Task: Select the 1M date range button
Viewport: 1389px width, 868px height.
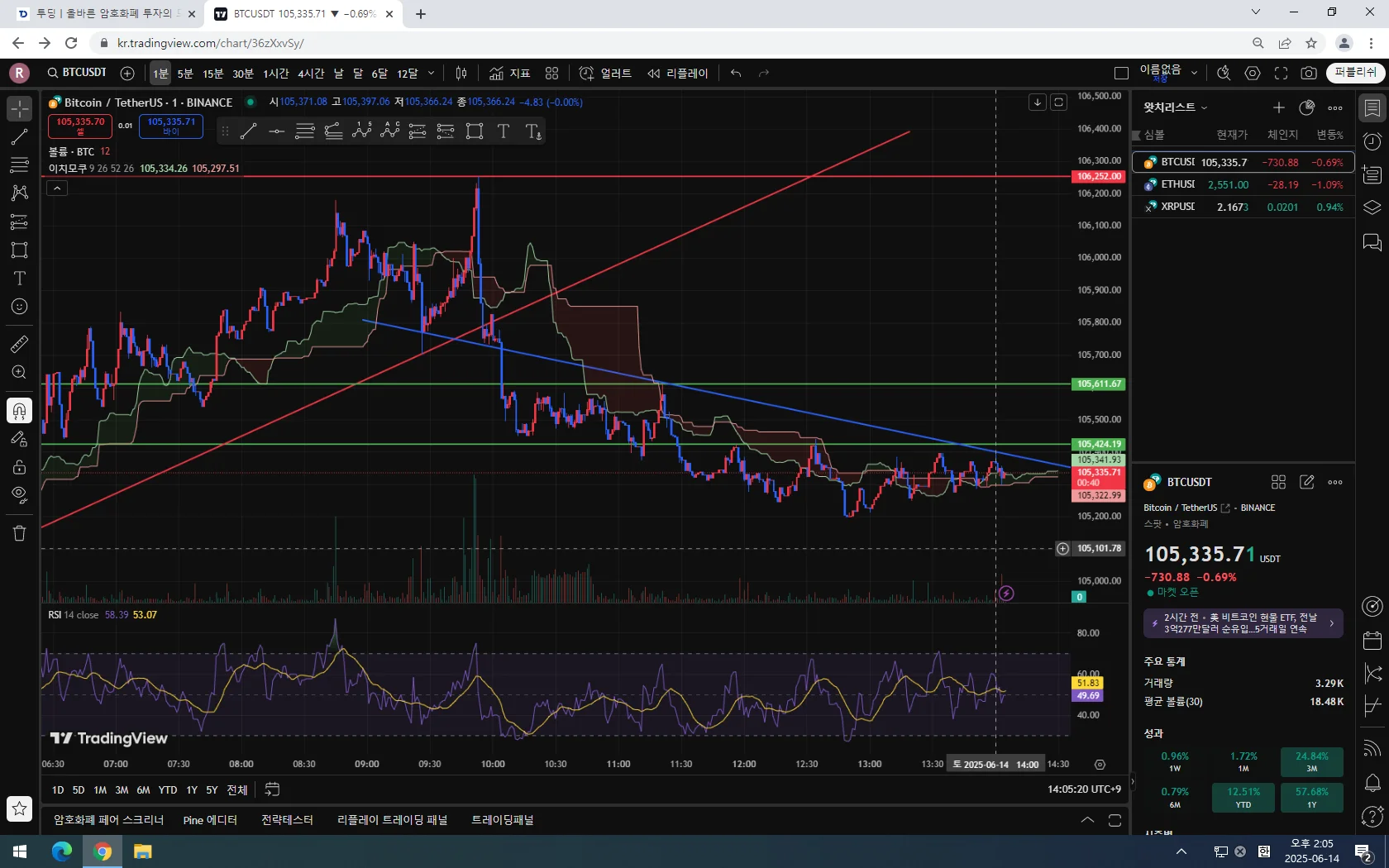Action: pos(100,789)
